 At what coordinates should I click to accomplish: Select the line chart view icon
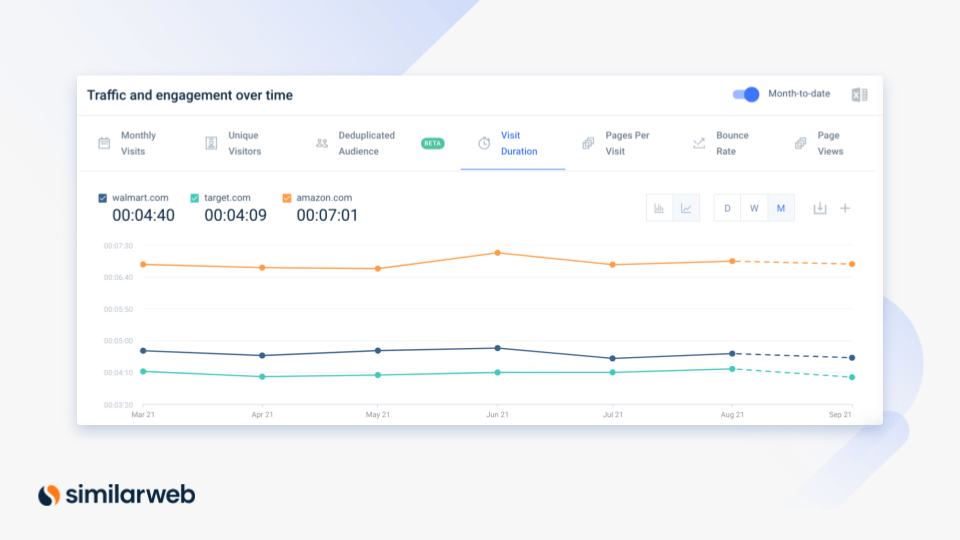(686, 208)
